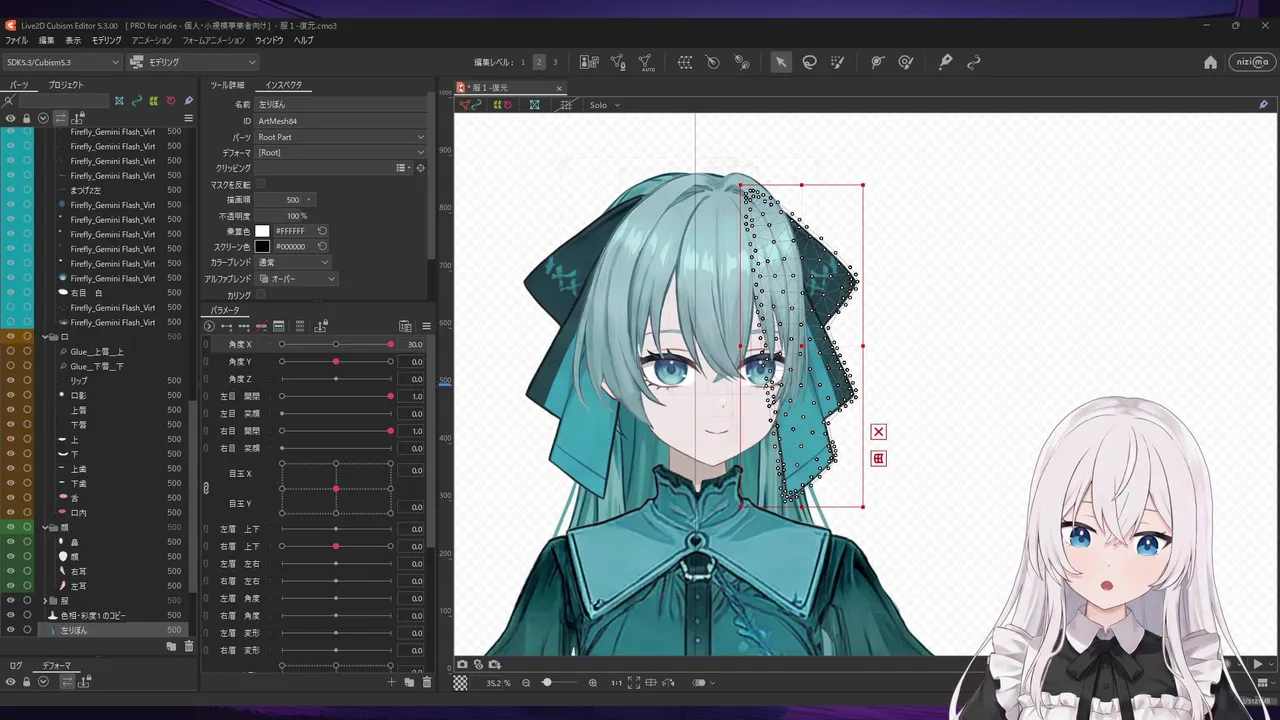Open the nizima button
The image size is (1280, 720).
click(1251, 62)
